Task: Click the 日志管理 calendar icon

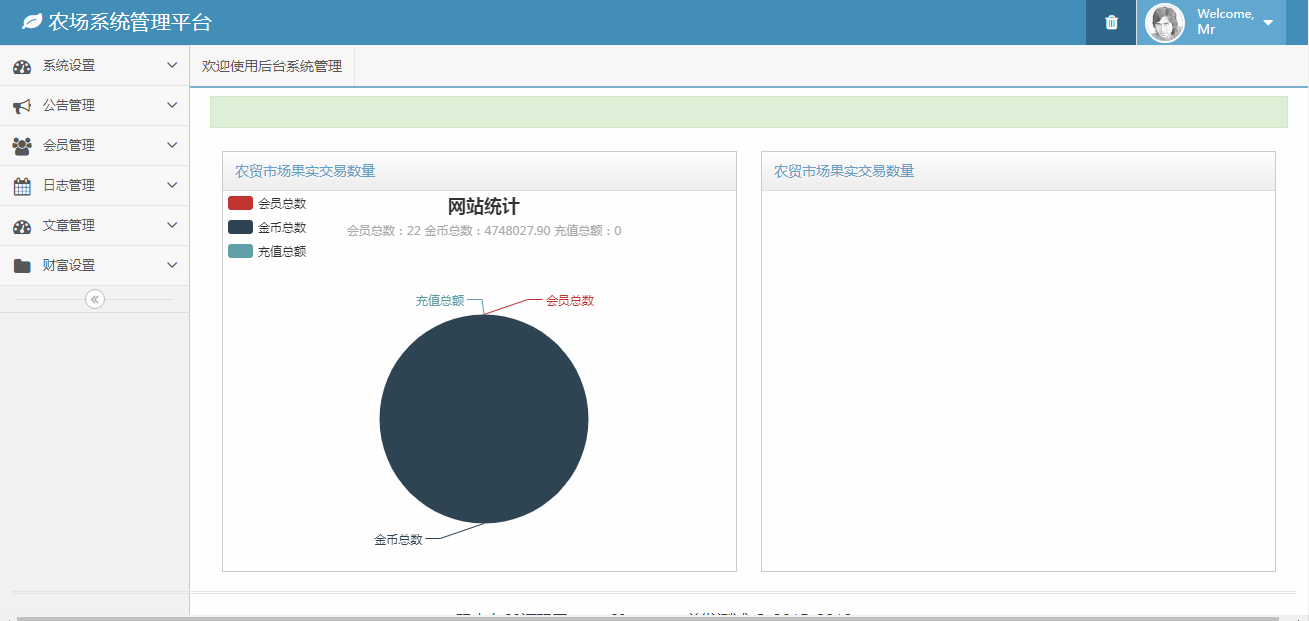Action: (x=22, y=186)
